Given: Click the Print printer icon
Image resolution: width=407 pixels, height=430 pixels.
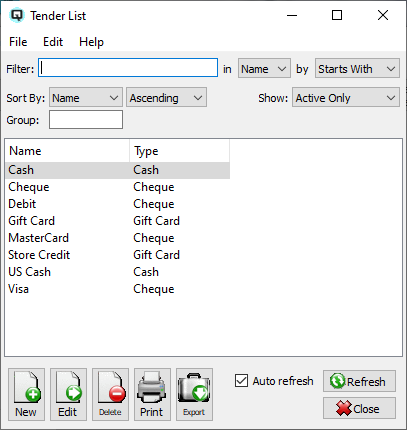Looking at the screenshot, I should point(152,394).
